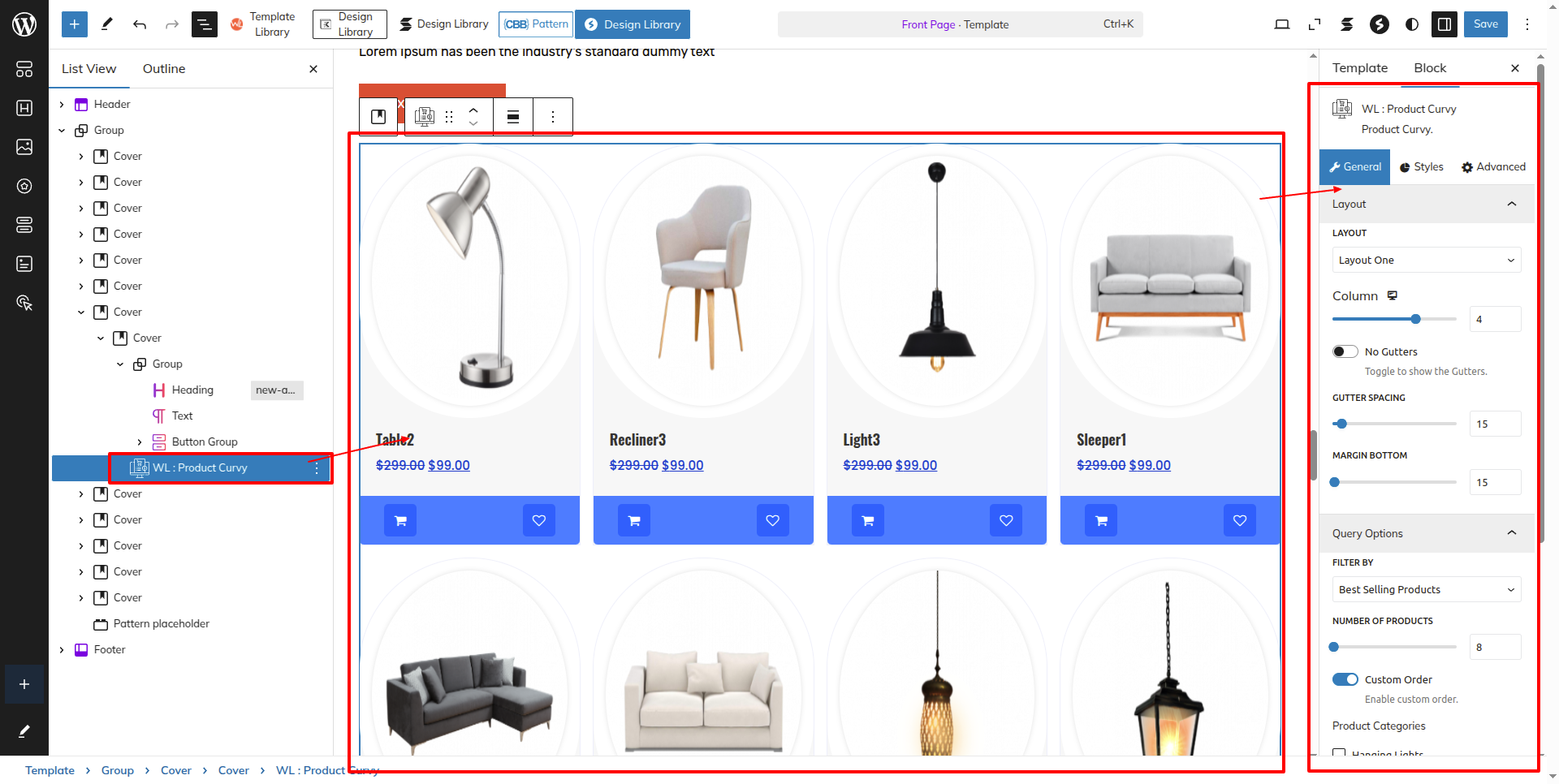Click the WordPress logo icon
Screen dimensions: 1559x784
click(24, 24)
